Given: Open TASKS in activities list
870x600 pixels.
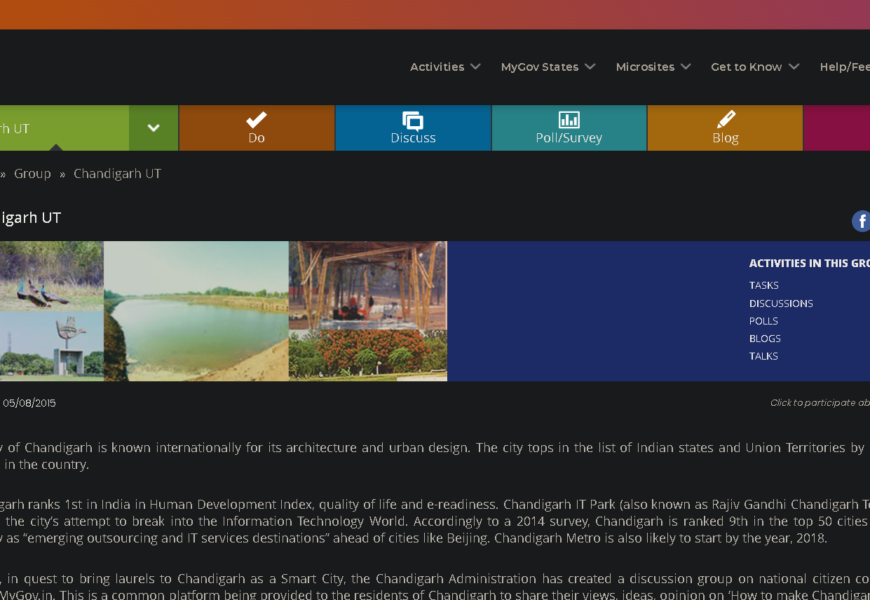Looking at the screenshot, I should pos(764,286).
